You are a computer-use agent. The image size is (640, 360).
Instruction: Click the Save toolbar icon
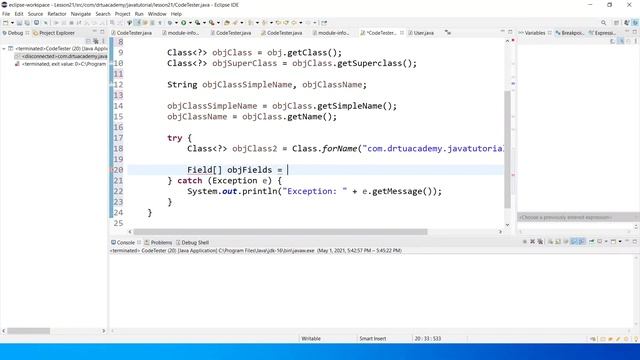click(x=19, y=23)
